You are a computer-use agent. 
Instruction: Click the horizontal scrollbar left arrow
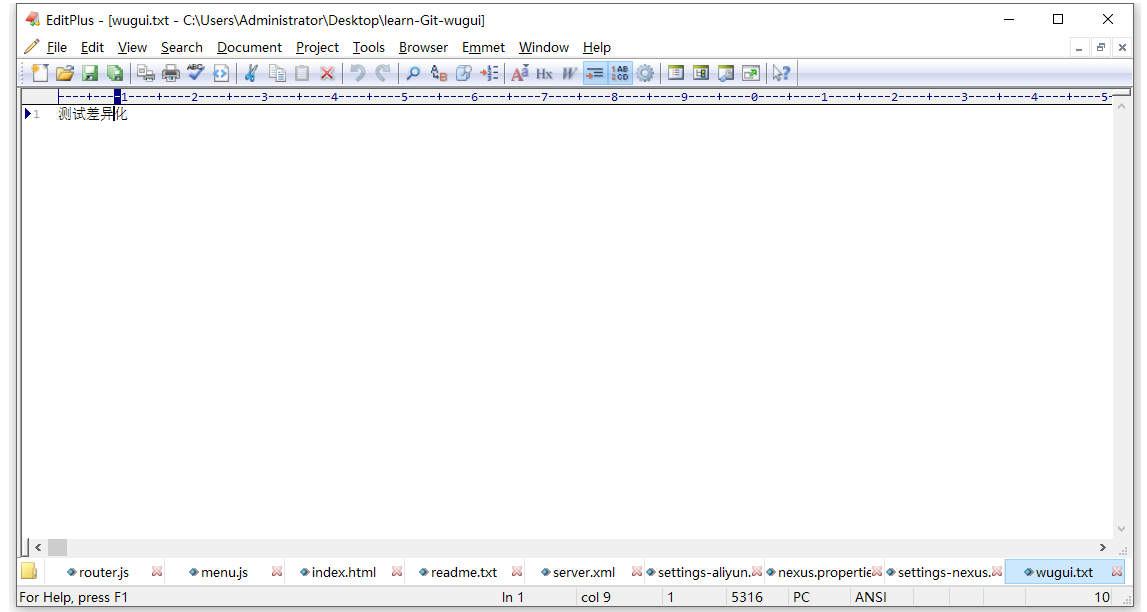click(x=38, y=547)
